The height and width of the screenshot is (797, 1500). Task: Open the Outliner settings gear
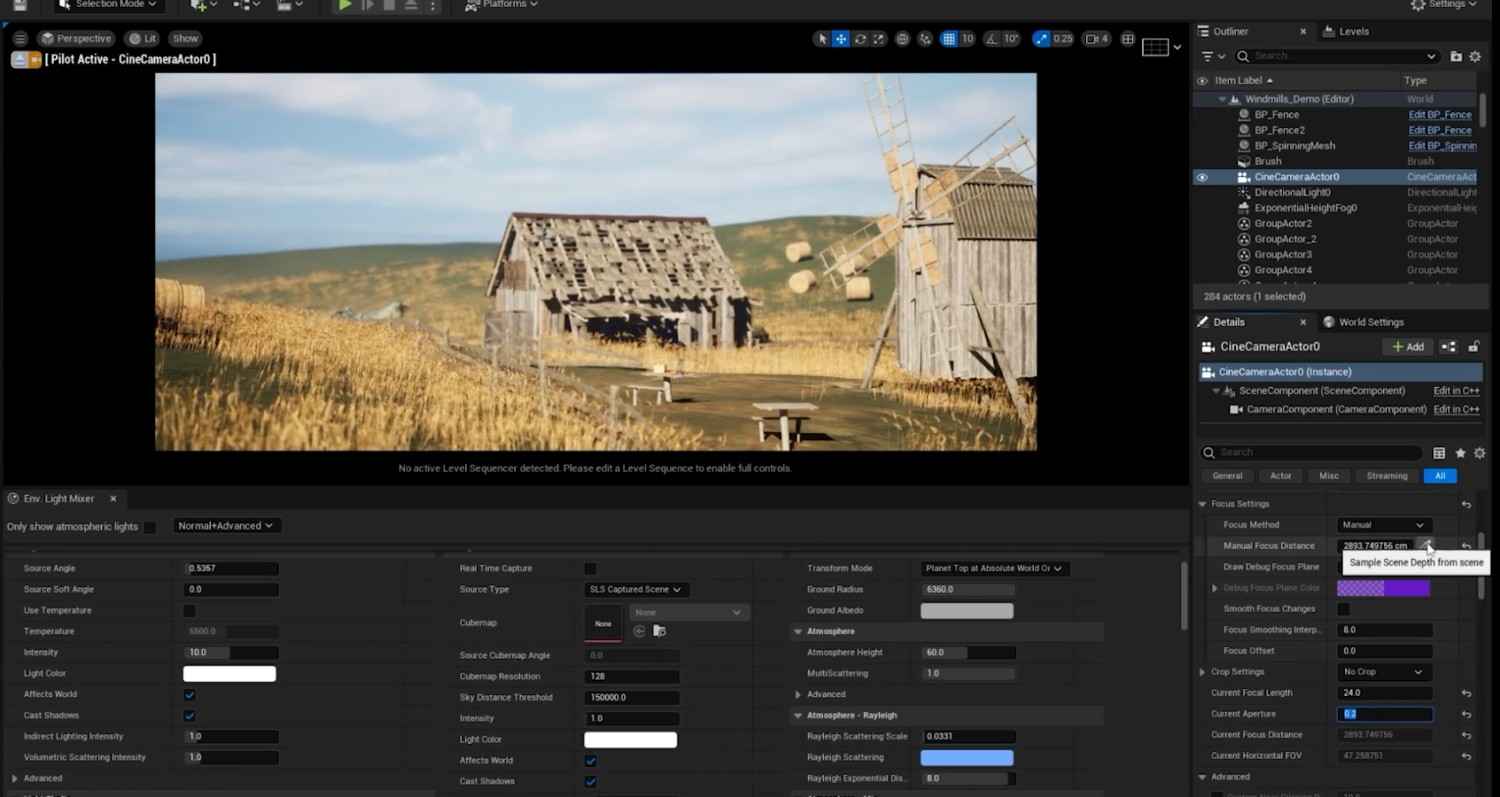(x=1475, y=56)
